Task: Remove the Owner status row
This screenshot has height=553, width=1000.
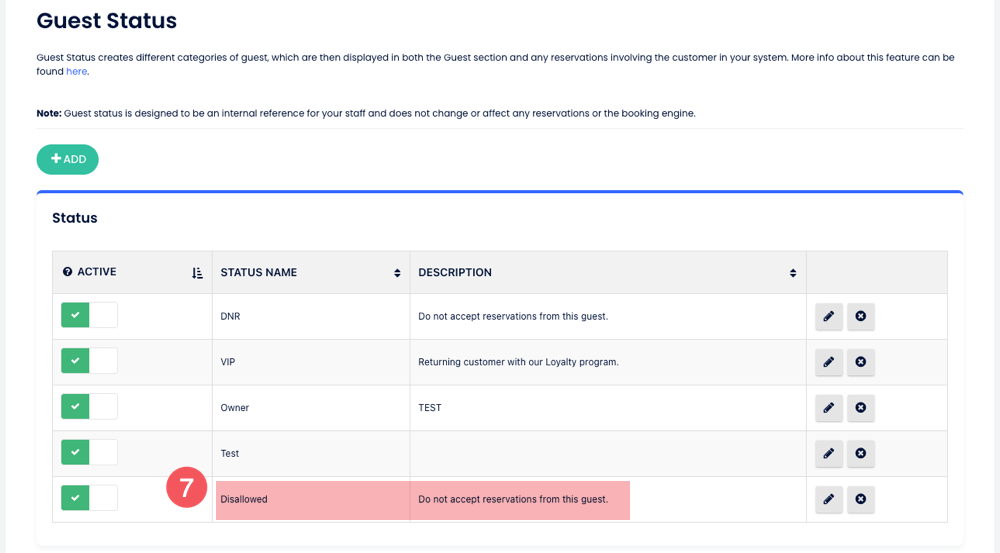Action: 860,408
